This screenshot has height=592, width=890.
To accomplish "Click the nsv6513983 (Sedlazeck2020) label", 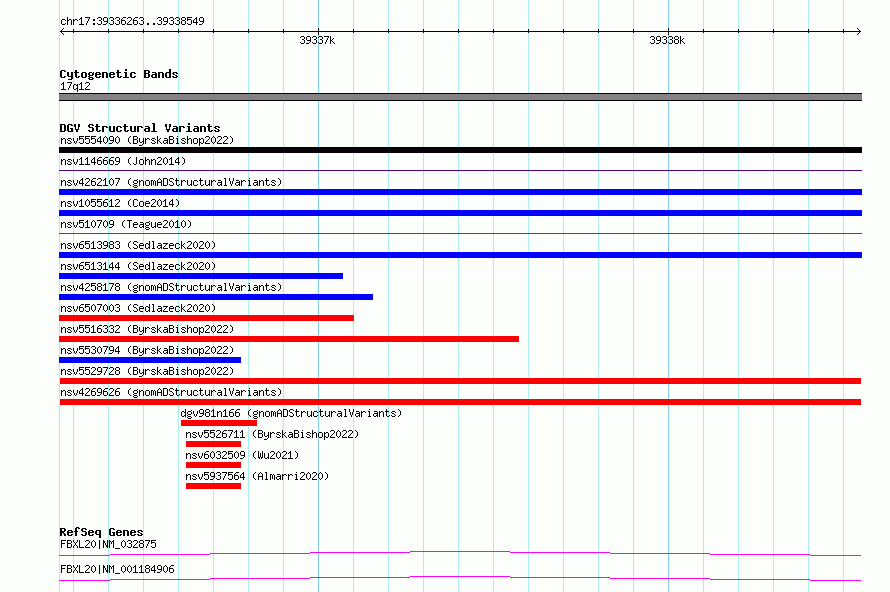I will point(138,245).
